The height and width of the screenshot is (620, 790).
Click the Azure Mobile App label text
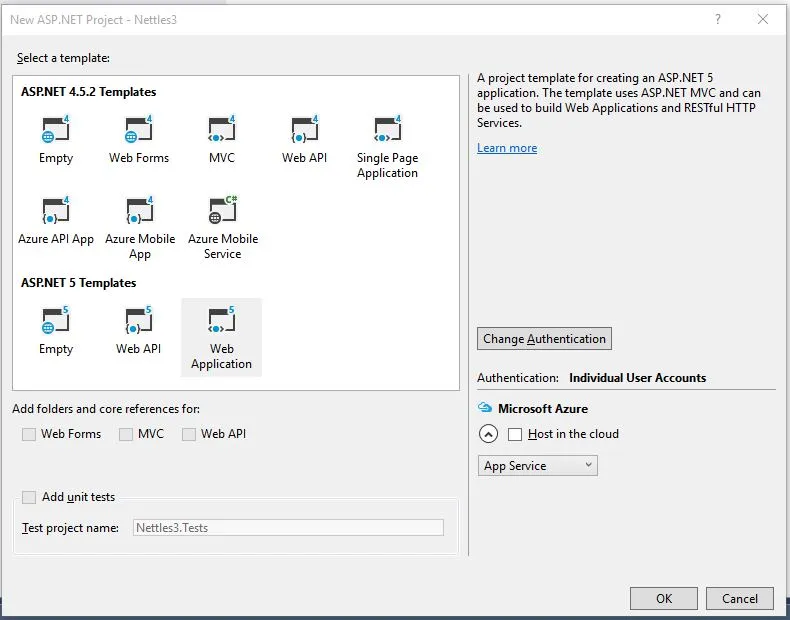click(140, 246)
